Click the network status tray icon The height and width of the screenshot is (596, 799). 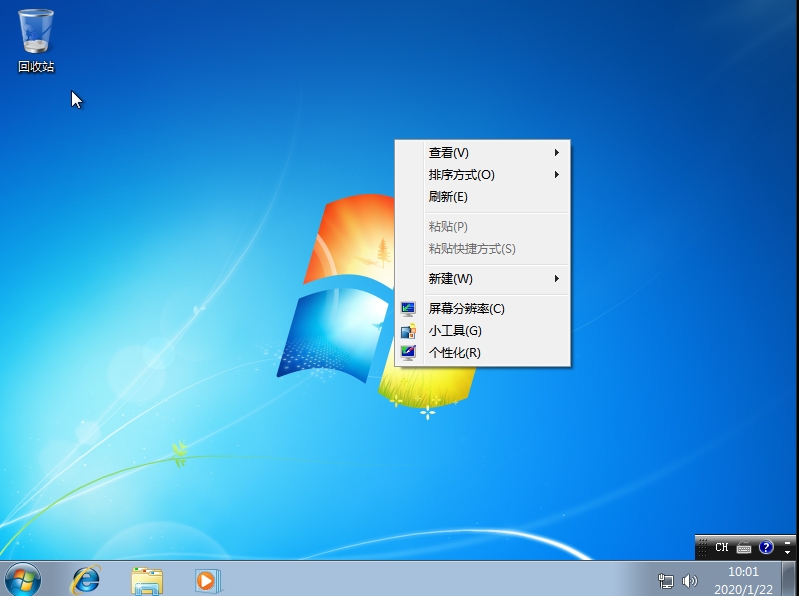665,581
